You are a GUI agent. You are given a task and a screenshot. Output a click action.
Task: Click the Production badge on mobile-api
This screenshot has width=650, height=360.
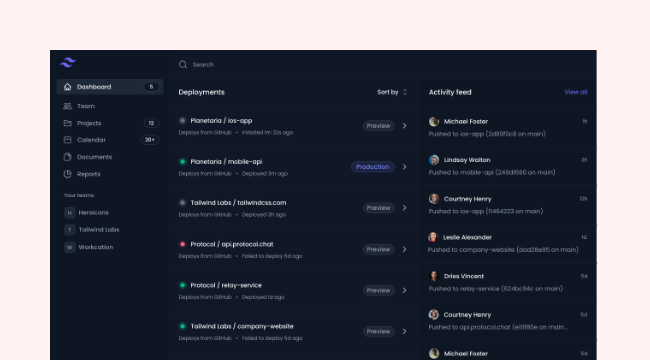tap(373, 167)
